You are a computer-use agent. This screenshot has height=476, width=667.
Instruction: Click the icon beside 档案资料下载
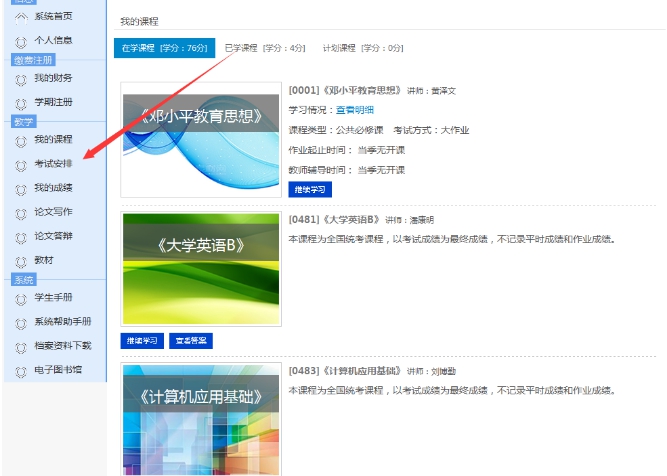tap(21, 347)
